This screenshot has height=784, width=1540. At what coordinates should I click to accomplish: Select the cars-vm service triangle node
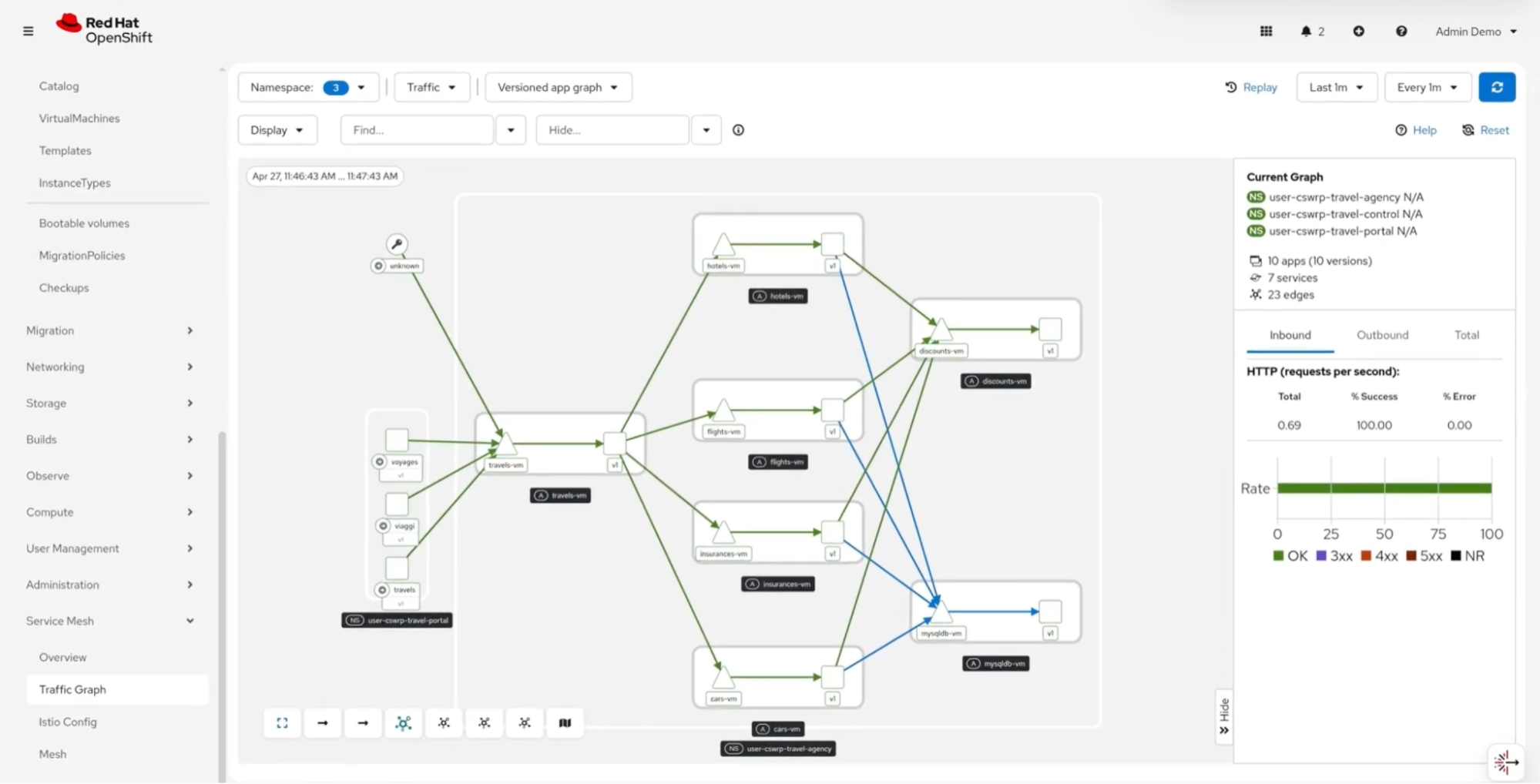pos(723,678)
